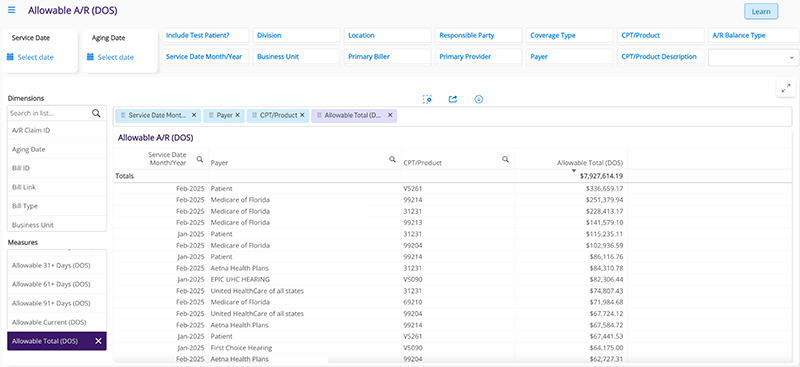Select Aging Date dimension in list
The width and height of the screenshot is (800, 367).
pyautogui.click(x=57, y=150)
